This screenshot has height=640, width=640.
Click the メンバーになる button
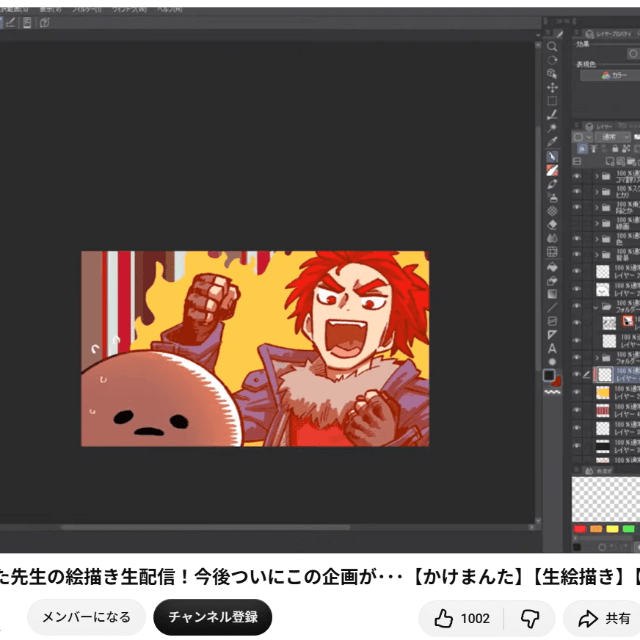[87, 617]
